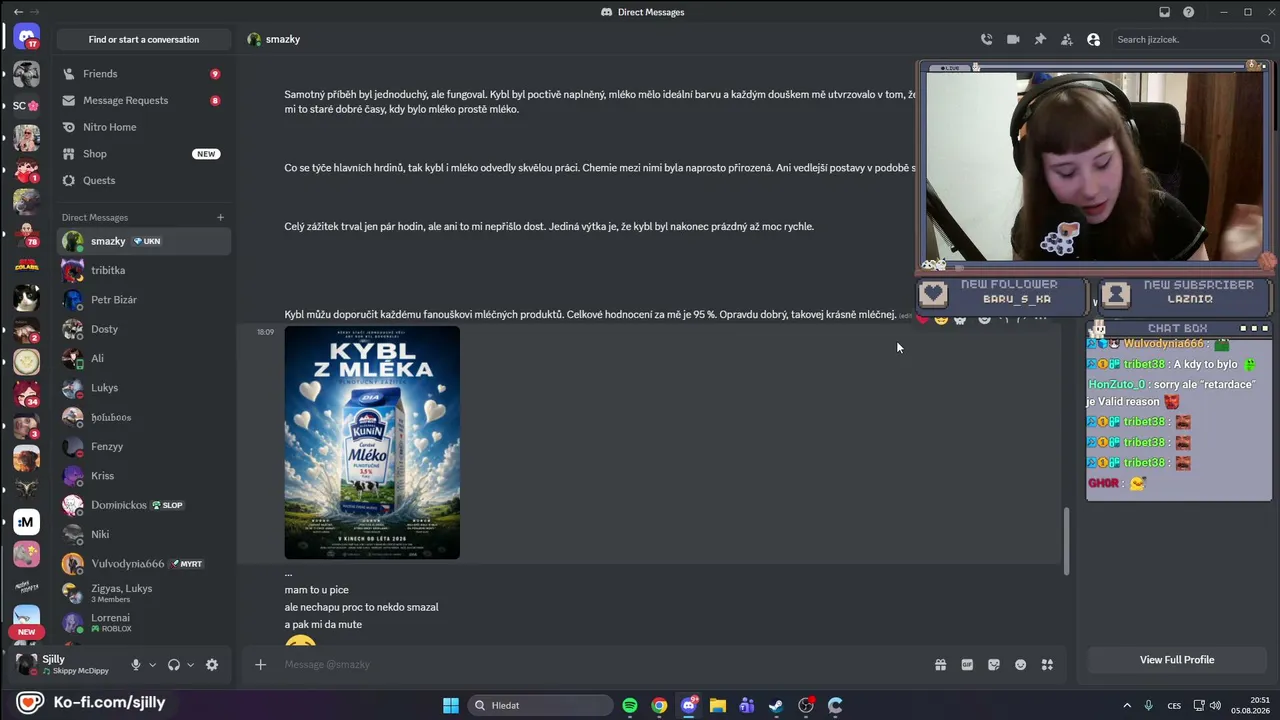The image size is (1280, 720).
Task: Open the emoji picker
Action: (x=1020, y=664)
